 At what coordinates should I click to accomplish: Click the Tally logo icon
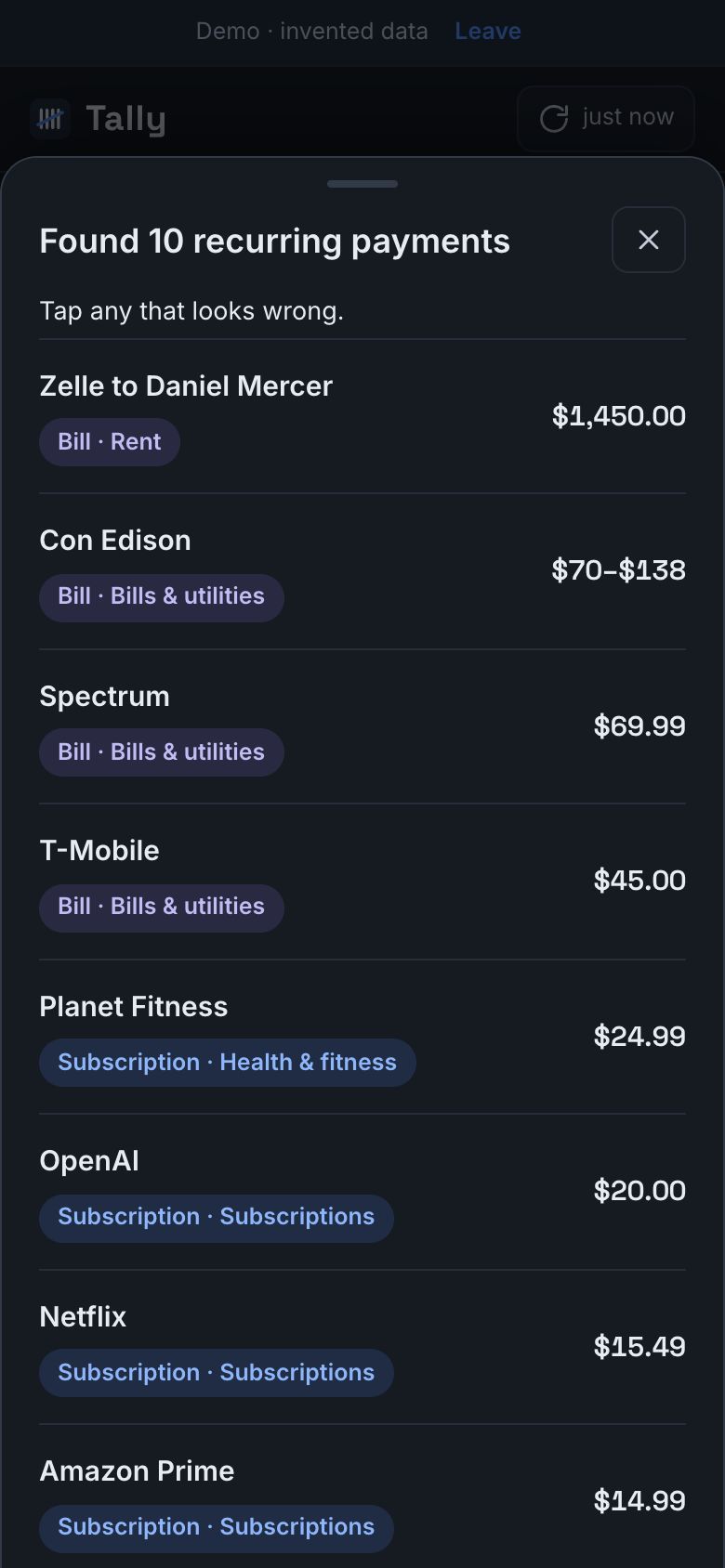[x=50, y=119]
